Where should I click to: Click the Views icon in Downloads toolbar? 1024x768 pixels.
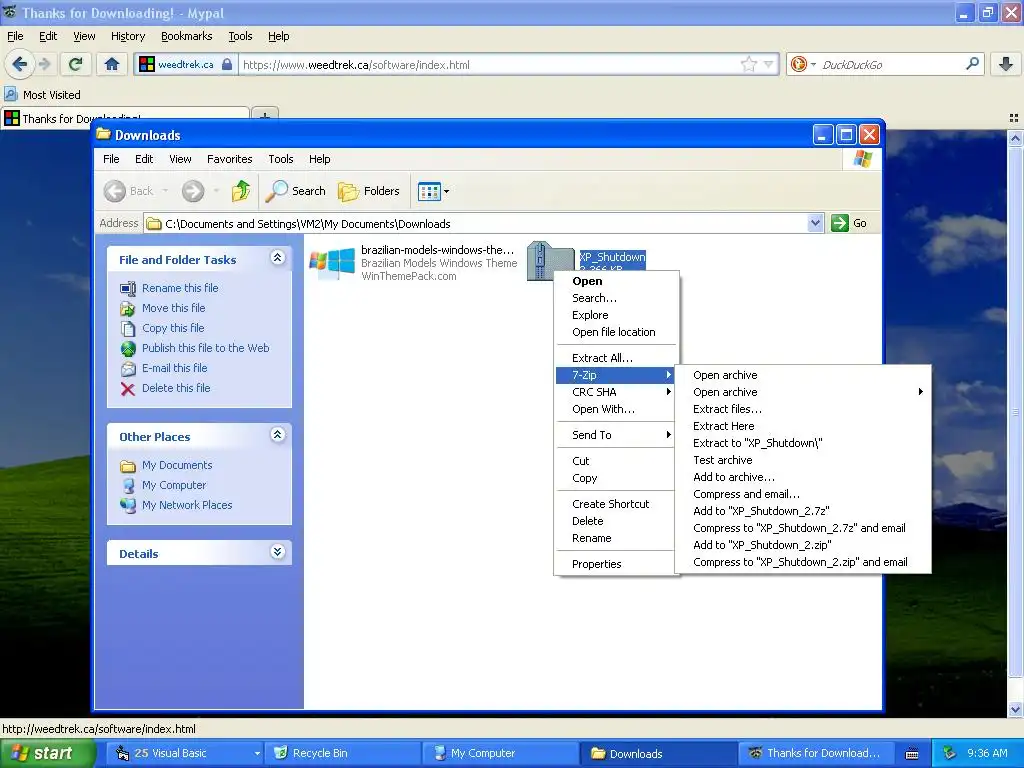pos(429,191)
